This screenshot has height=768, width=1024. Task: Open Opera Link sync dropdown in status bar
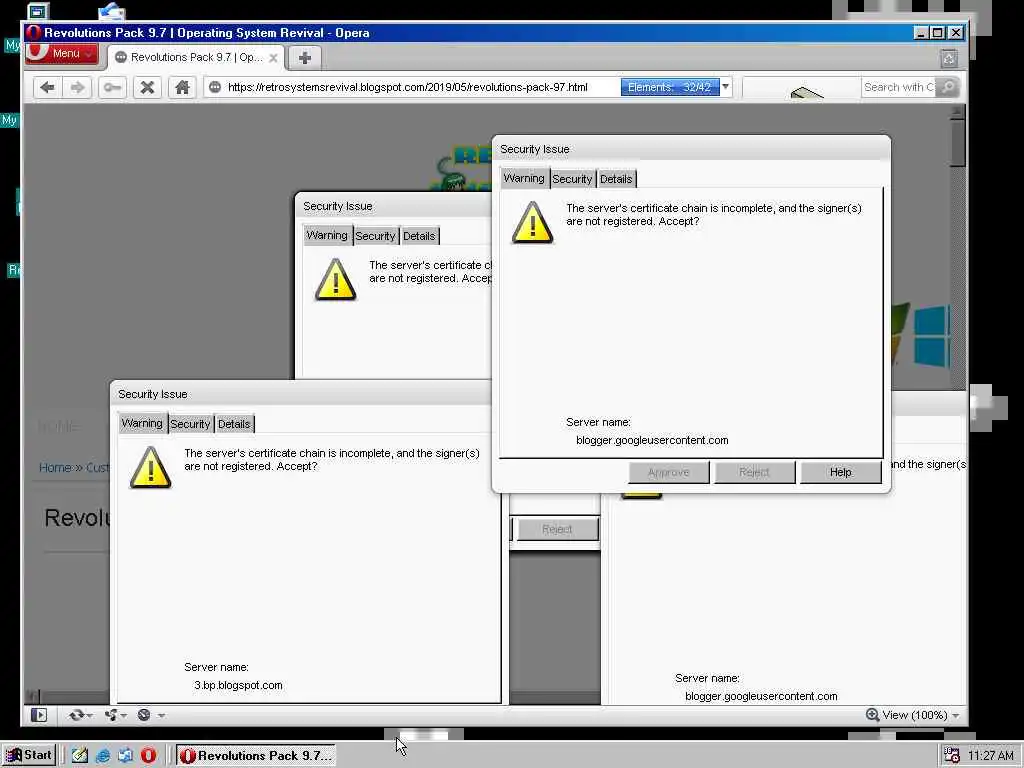[x=80, y=715]
